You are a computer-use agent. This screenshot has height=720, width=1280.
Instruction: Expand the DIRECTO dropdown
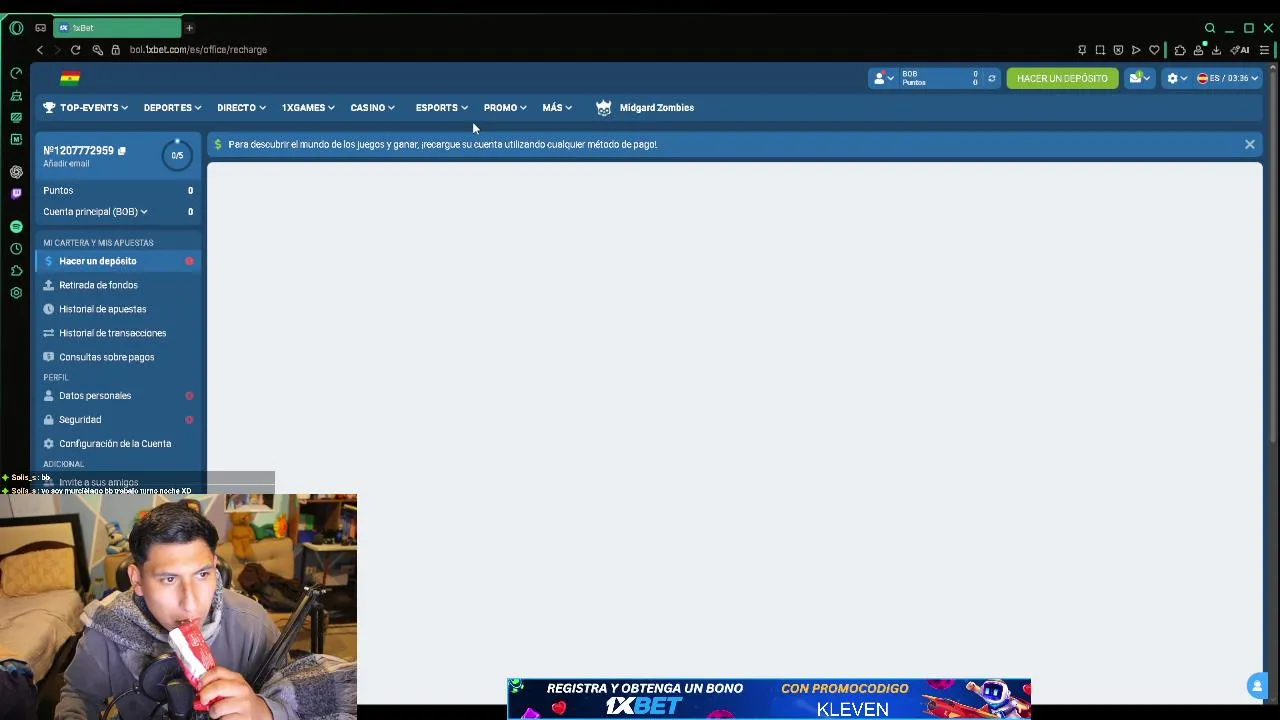[x=241, y=108]
